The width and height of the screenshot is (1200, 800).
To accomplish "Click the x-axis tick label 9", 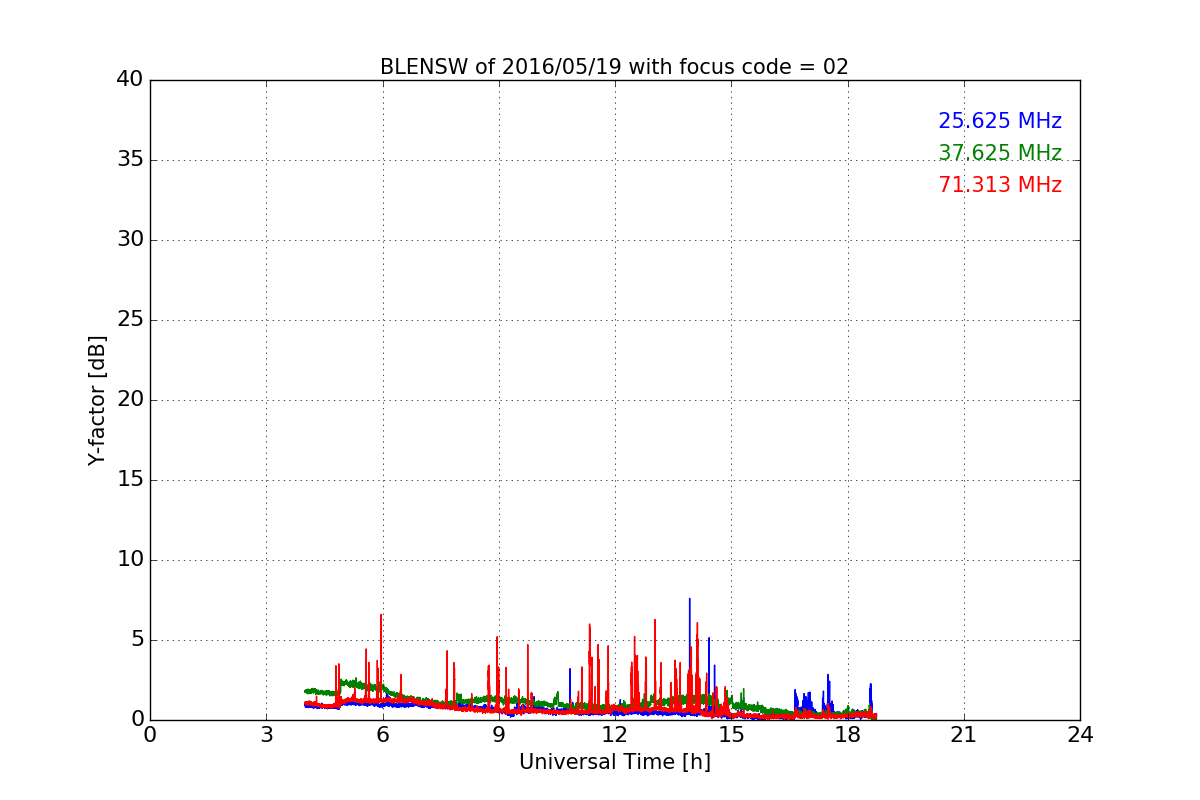I will point(499,734).
